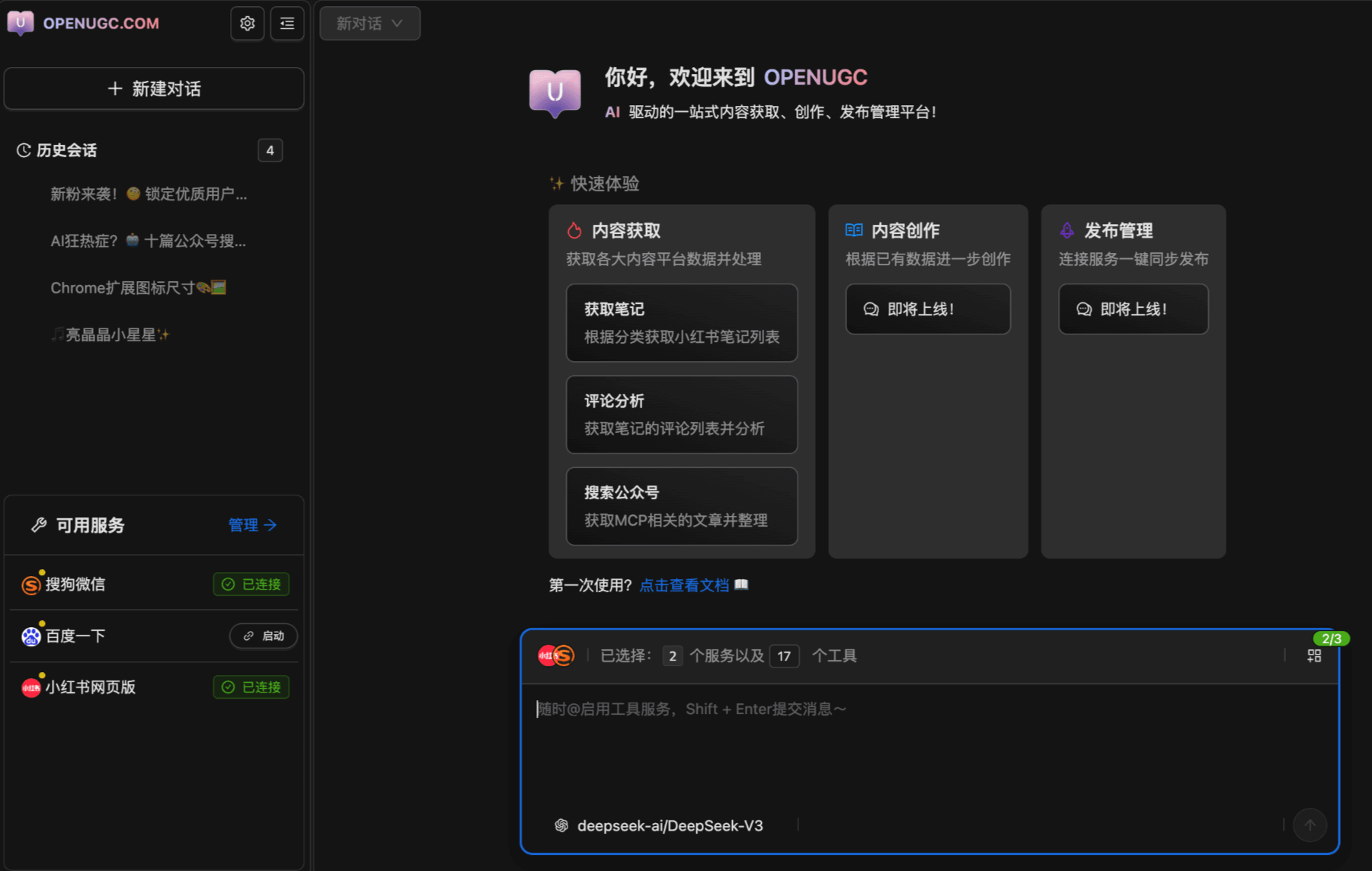The image size is (1372, 871).
Task: Open the conversation AI狂热症? 十篇公众号搜...
Action: pyautogui.click(x=148, y=241)
